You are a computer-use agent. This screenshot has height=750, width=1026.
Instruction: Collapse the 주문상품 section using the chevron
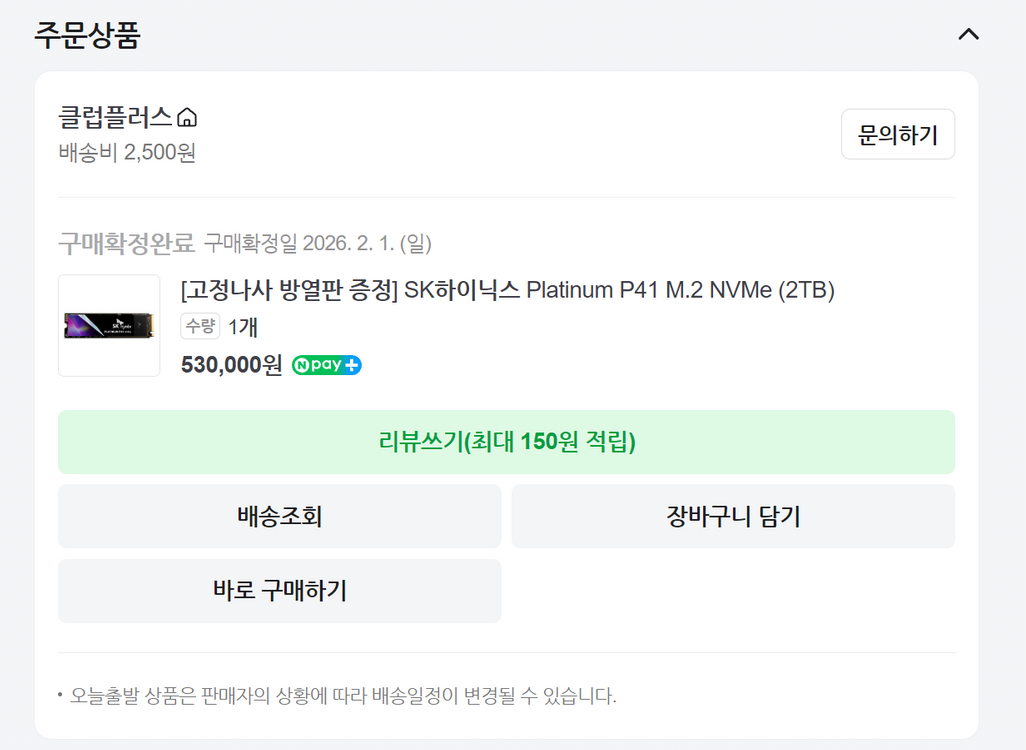[966, 33]
